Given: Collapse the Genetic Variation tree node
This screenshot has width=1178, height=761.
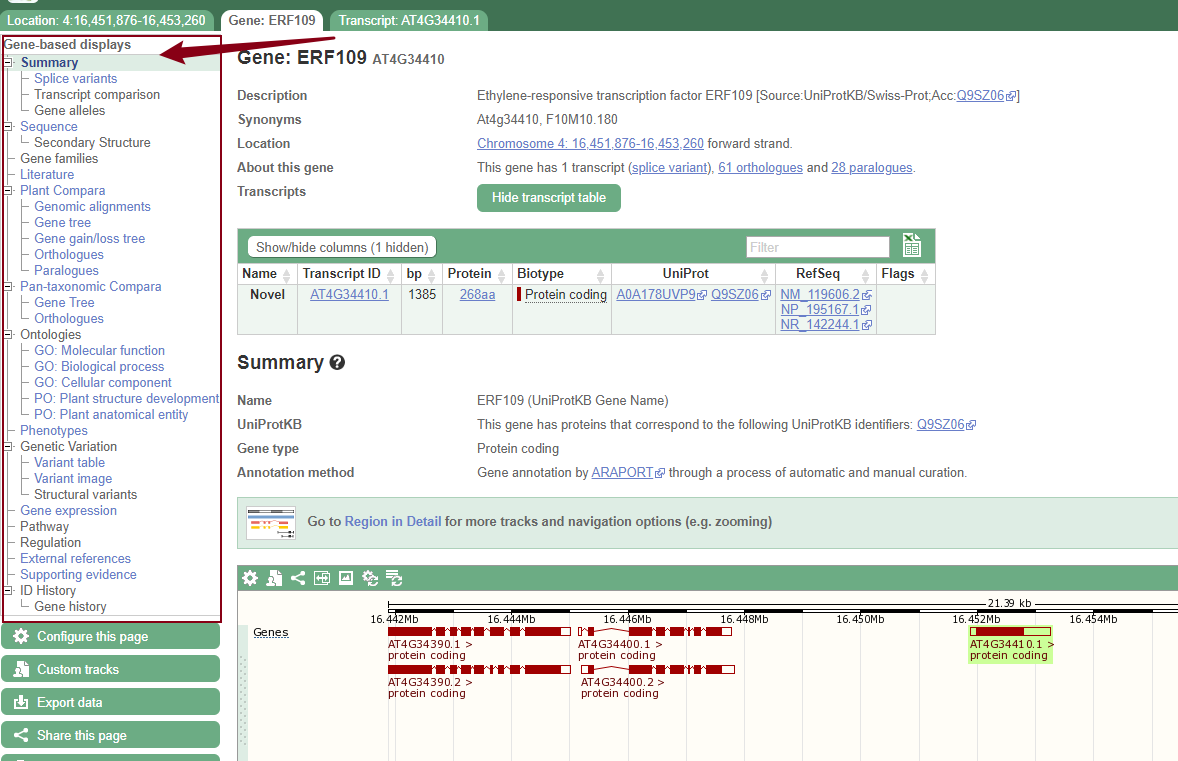Looking at the screenshot, I should pos(8,446).
